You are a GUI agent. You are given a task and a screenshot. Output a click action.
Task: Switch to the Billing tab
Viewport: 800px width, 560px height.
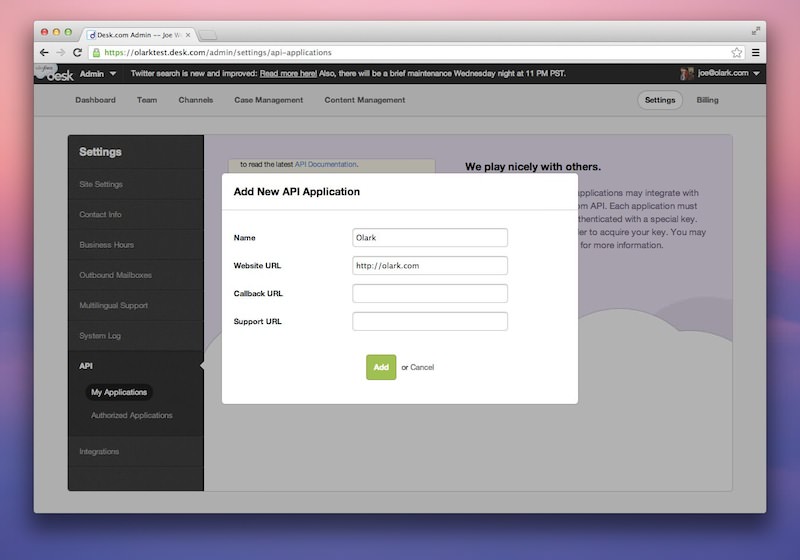(x=707, y=100)
